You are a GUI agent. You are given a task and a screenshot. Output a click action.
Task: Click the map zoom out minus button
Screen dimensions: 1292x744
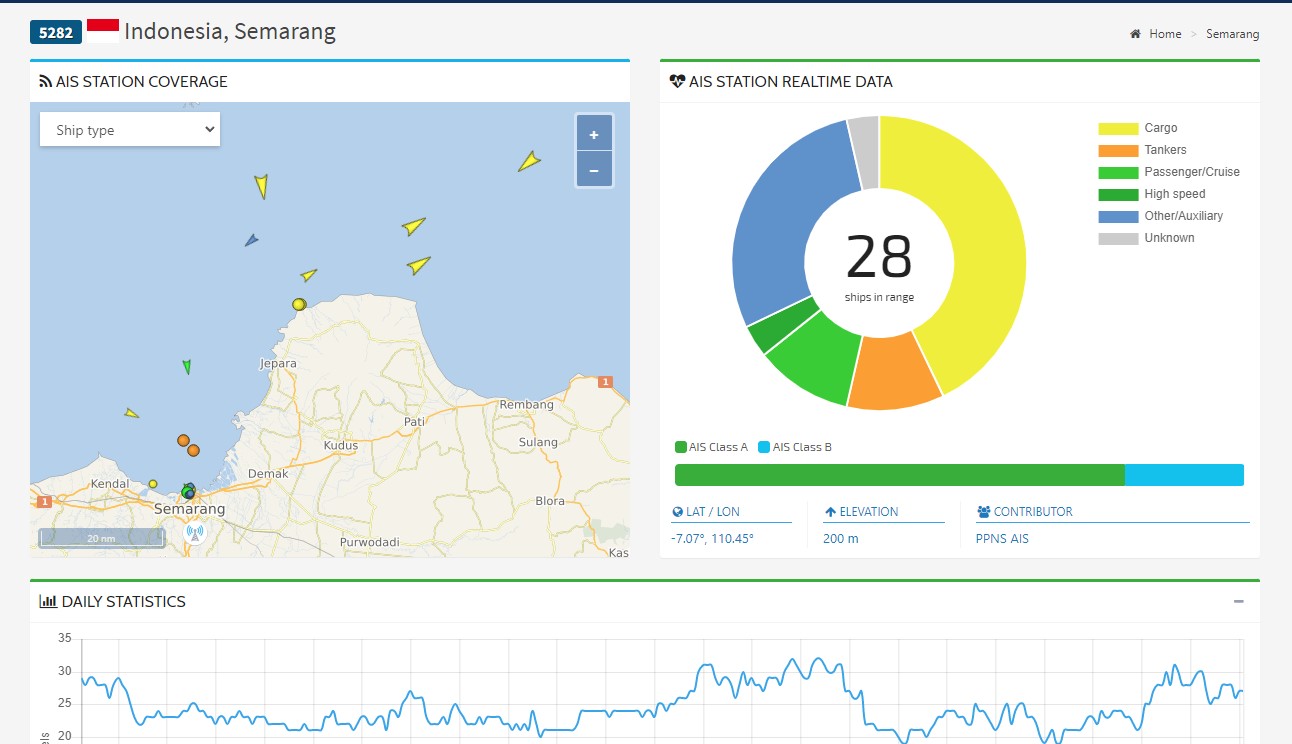click(594, 170)
